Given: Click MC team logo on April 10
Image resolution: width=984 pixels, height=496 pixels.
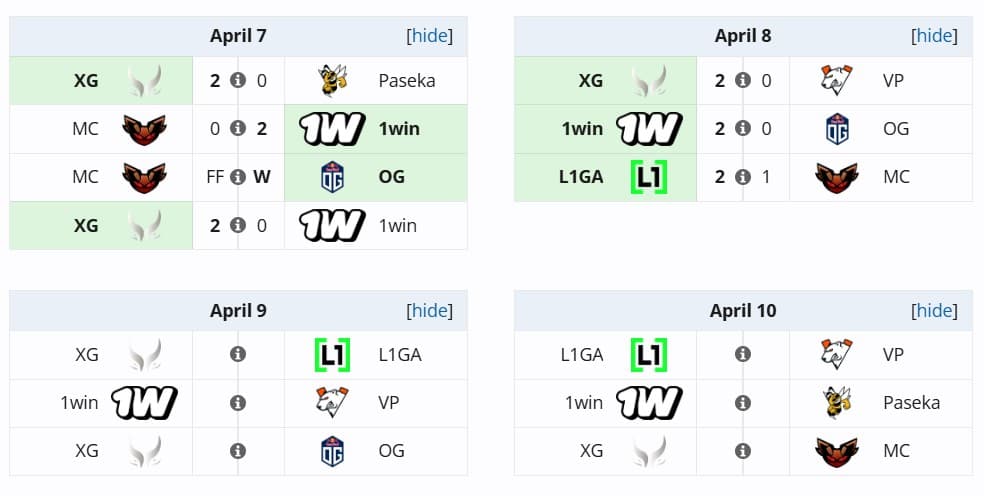Looking at the screenshot, I should 837,450.
